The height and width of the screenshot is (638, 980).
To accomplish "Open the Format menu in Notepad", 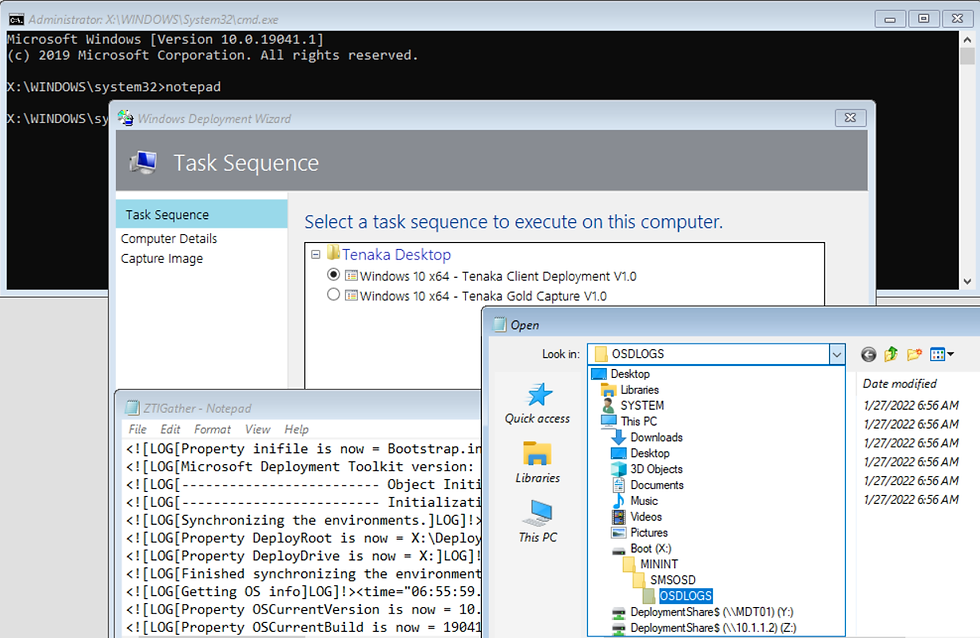I will pyautogui.click(x=212, y=429).
